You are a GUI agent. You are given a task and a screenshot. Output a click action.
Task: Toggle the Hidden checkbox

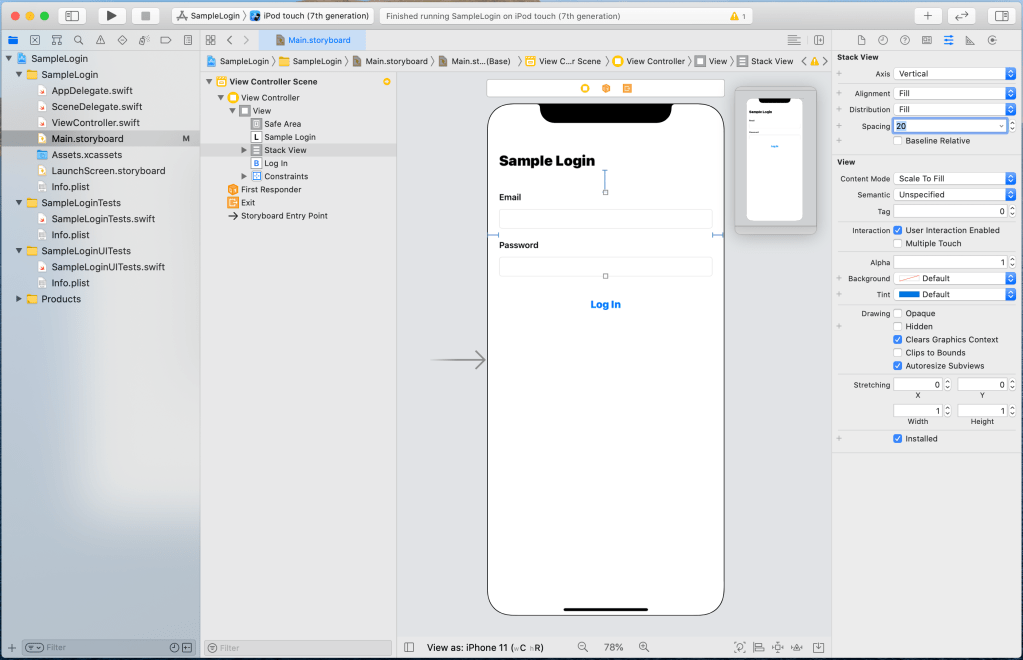pyautogui.click(x=898, y=326)
